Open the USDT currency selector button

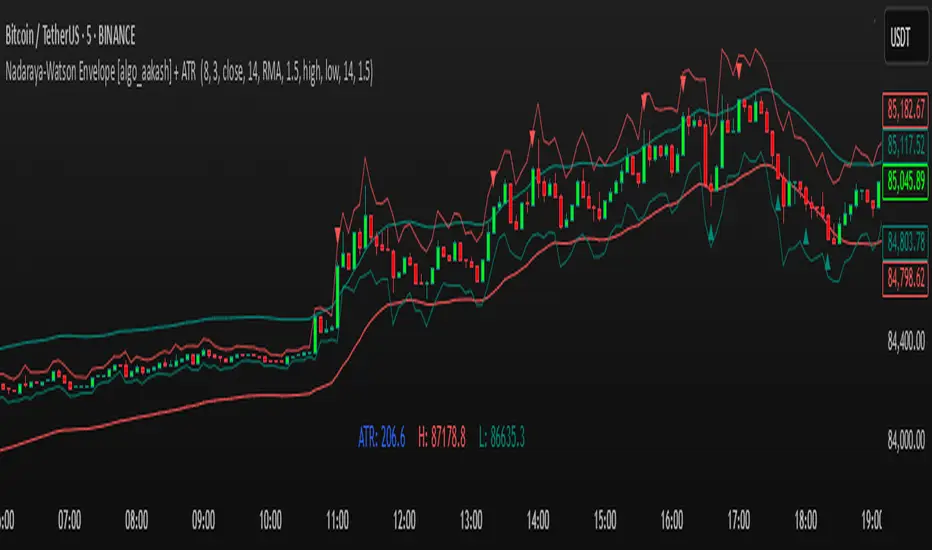click(906, 37)
